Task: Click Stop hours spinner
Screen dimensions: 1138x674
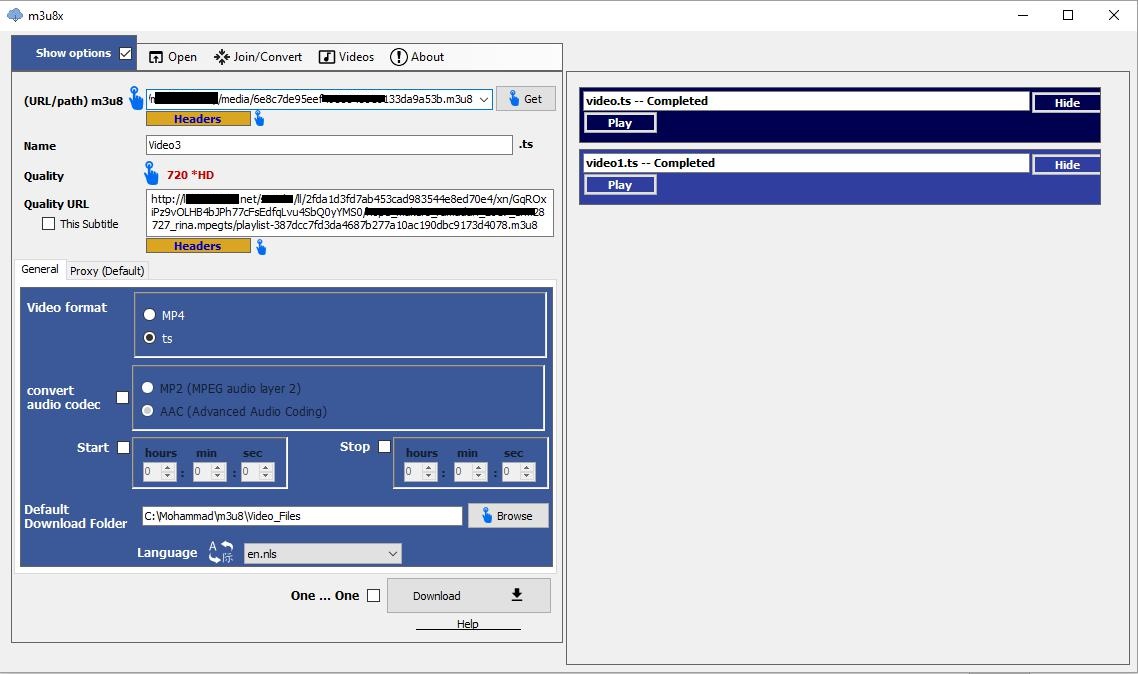Action: (x=420, y=472)
